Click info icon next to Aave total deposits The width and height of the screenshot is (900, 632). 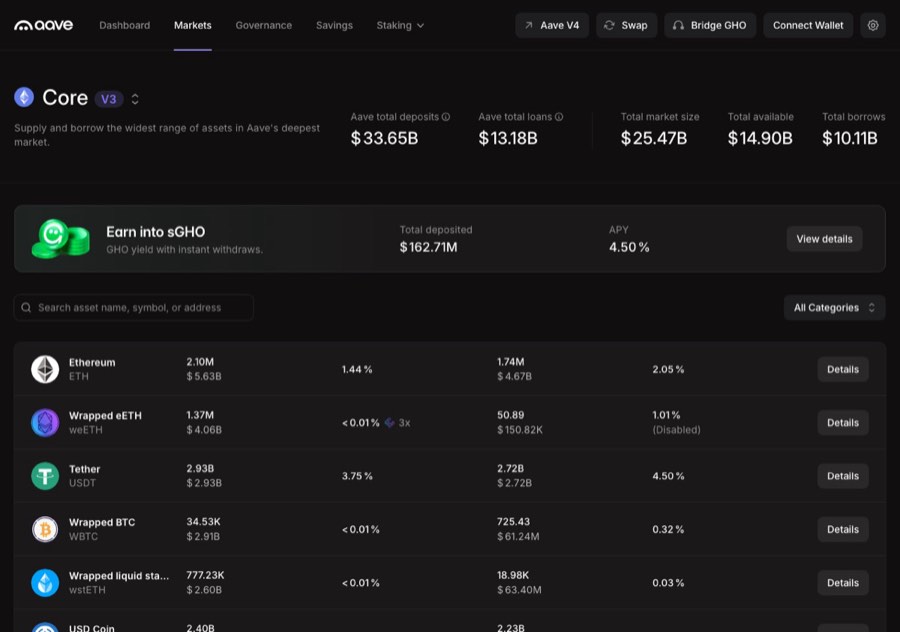[x=445, y=117]
